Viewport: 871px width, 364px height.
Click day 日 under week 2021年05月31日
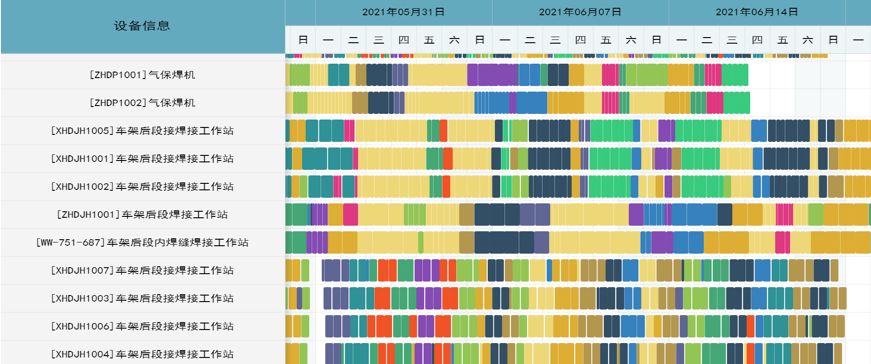pyautogui.click(x=479, y=39)
